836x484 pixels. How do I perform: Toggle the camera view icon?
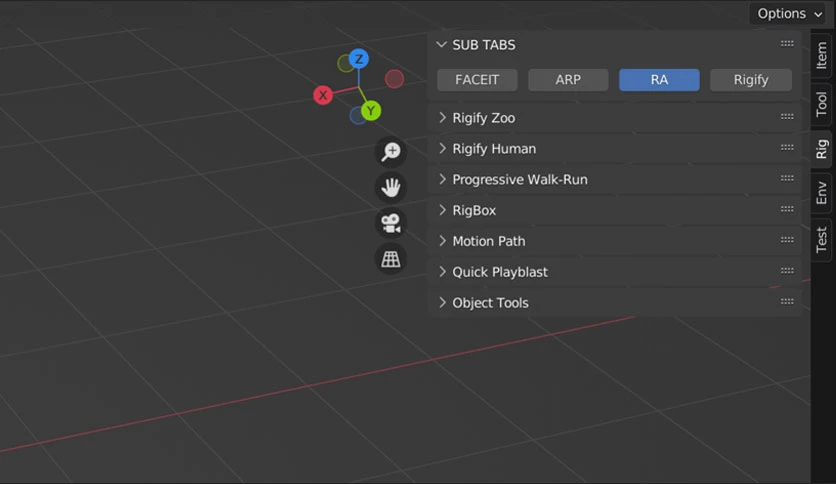tap(391, 223)
